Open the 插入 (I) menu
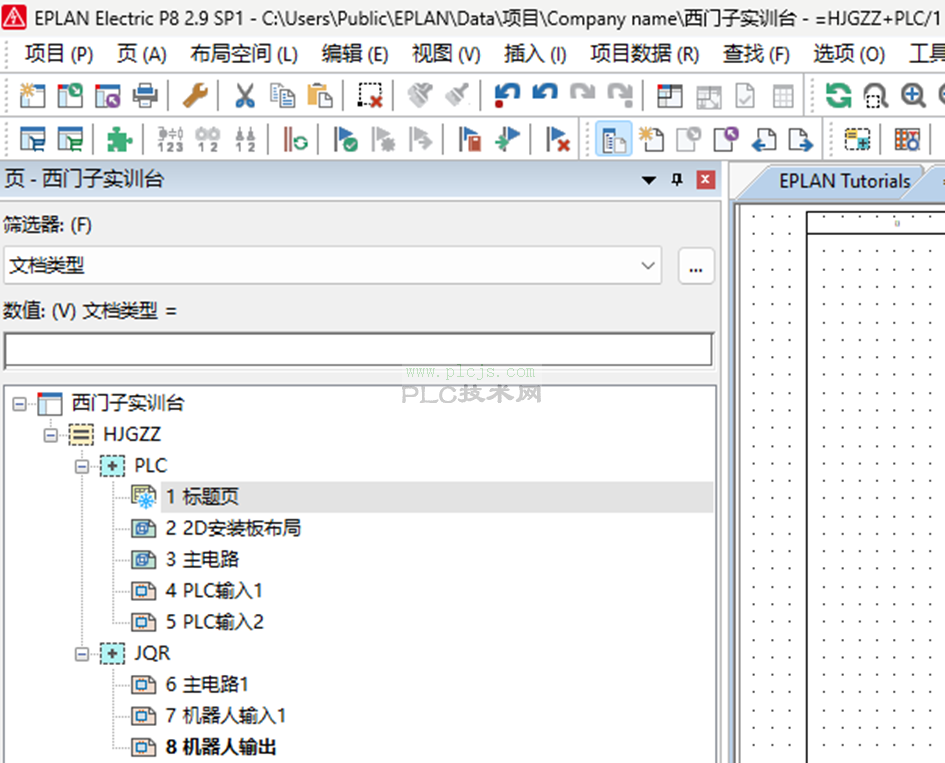The image size is (945, 763). point(535,54)
